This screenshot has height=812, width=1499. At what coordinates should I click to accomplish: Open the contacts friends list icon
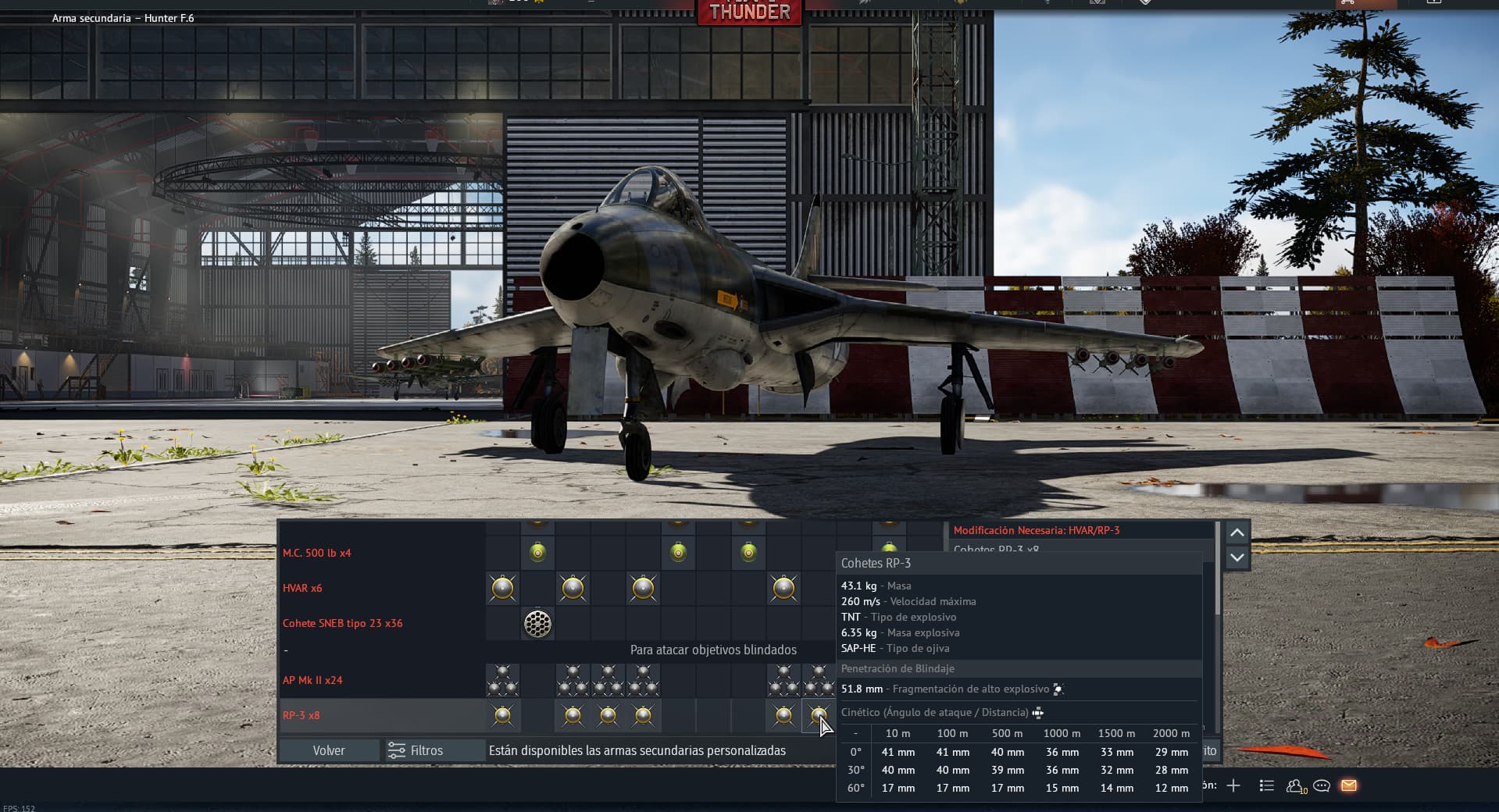(1295, 785)
